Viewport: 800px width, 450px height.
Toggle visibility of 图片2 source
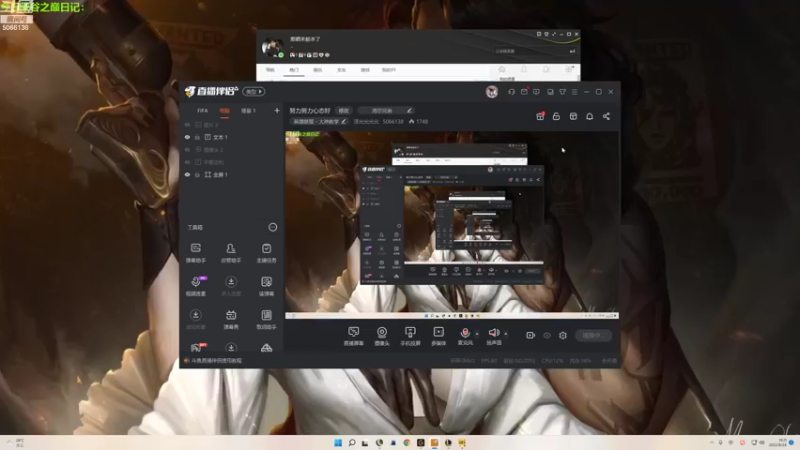(187, 124)
